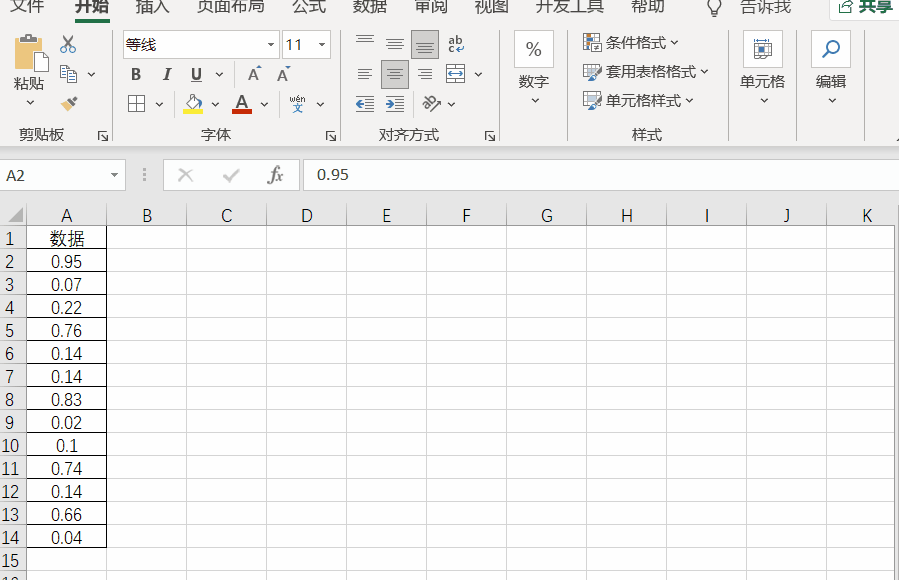Screen dimensions: 899x580
Task: Click the text orientation icon
Action: pyautogui.click(x=431, y=104)
